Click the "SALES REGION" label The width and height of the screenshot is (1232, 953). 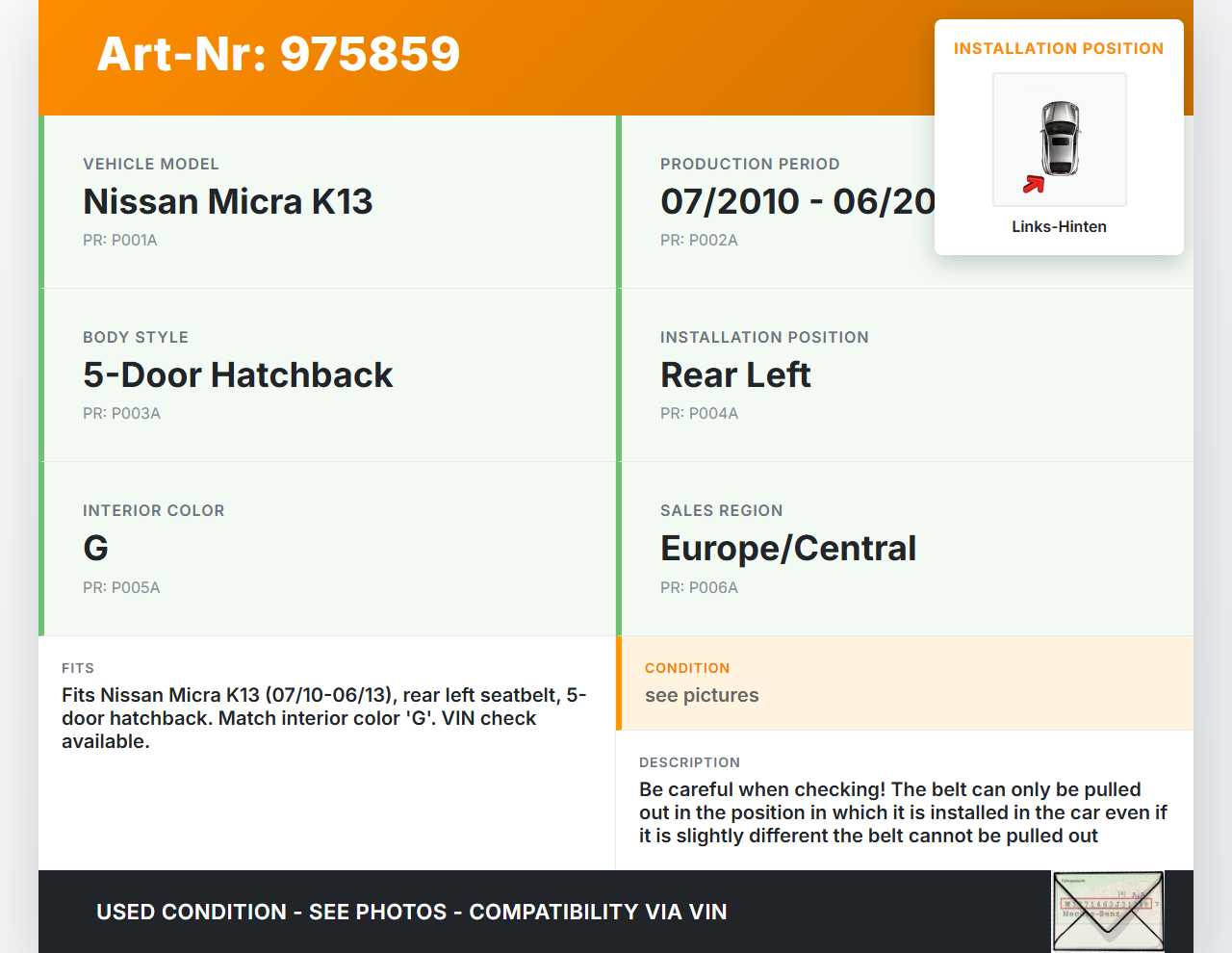point(722,510)
